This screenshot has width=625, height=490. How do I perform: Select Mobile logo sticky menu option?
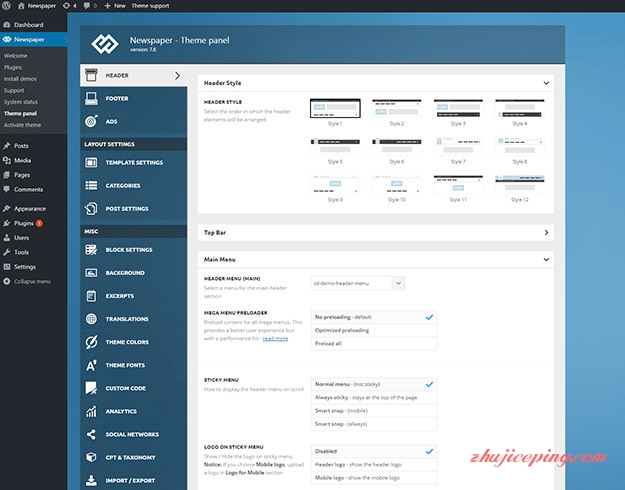373,478
